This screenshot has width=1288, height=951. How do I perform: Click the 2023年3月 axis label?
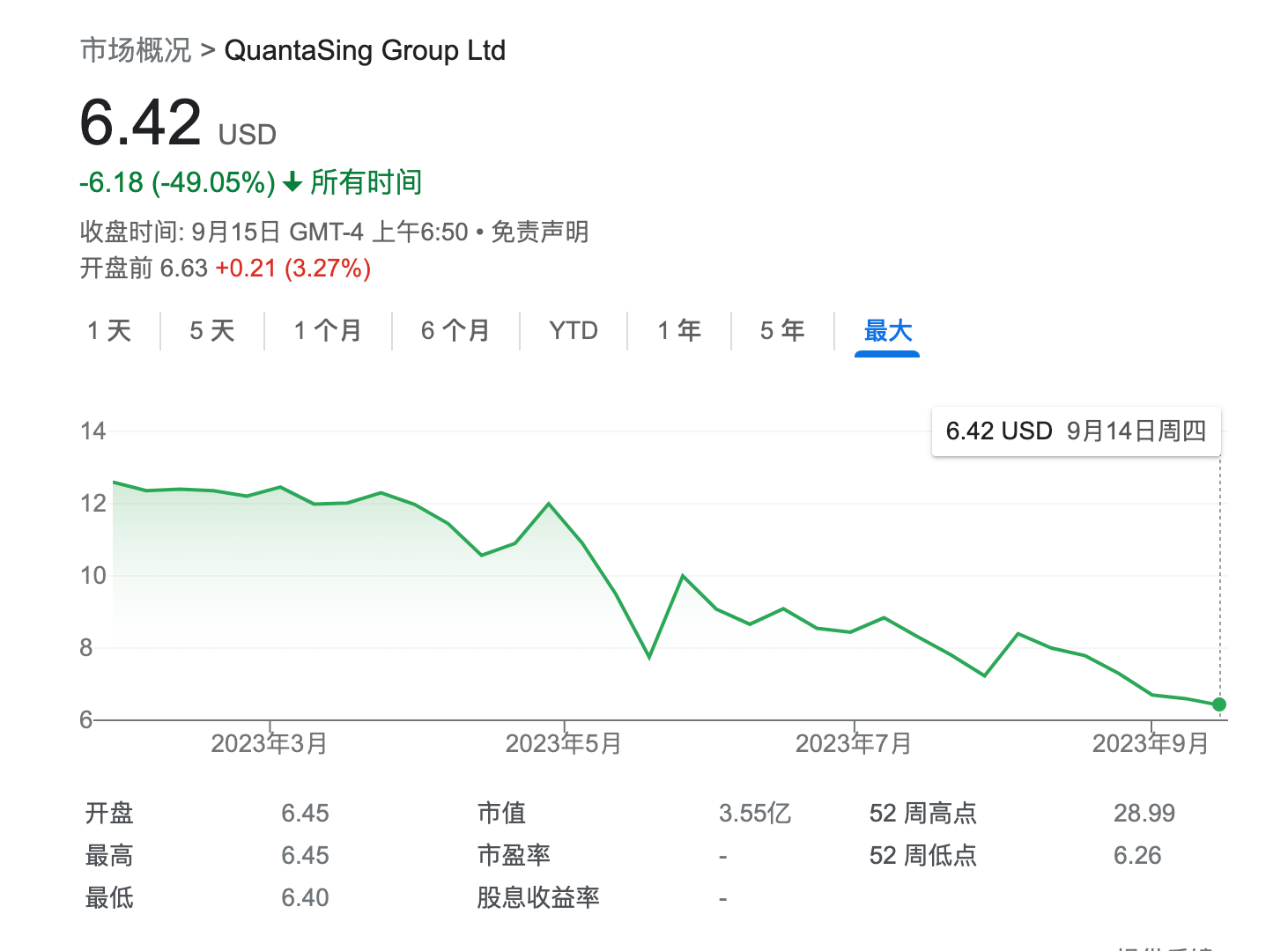tap(270, 744)
